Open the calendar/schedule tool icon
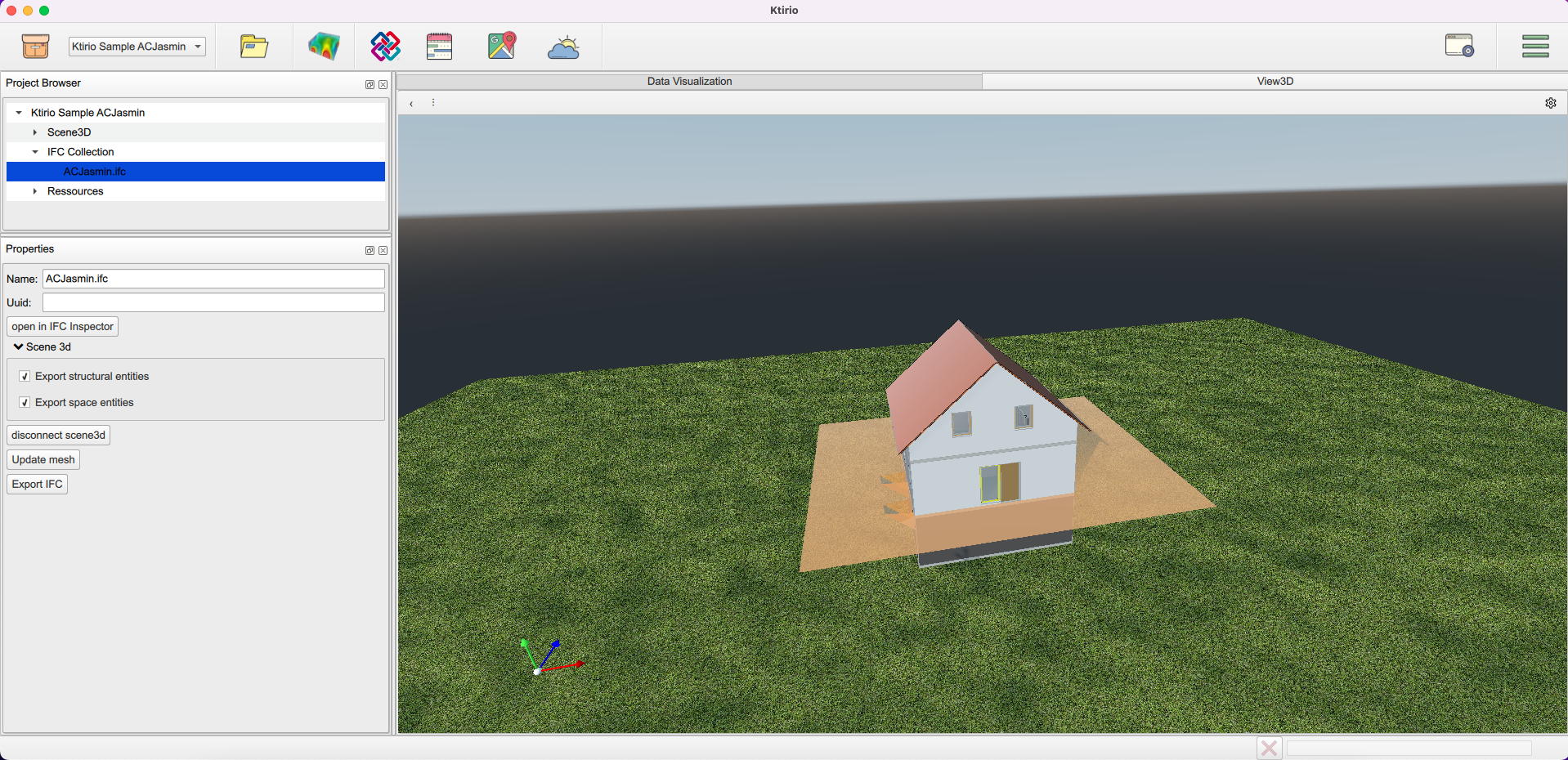The height and width of the screenshot is (760, 1568). pyautogui.click(x=439, y=46)
